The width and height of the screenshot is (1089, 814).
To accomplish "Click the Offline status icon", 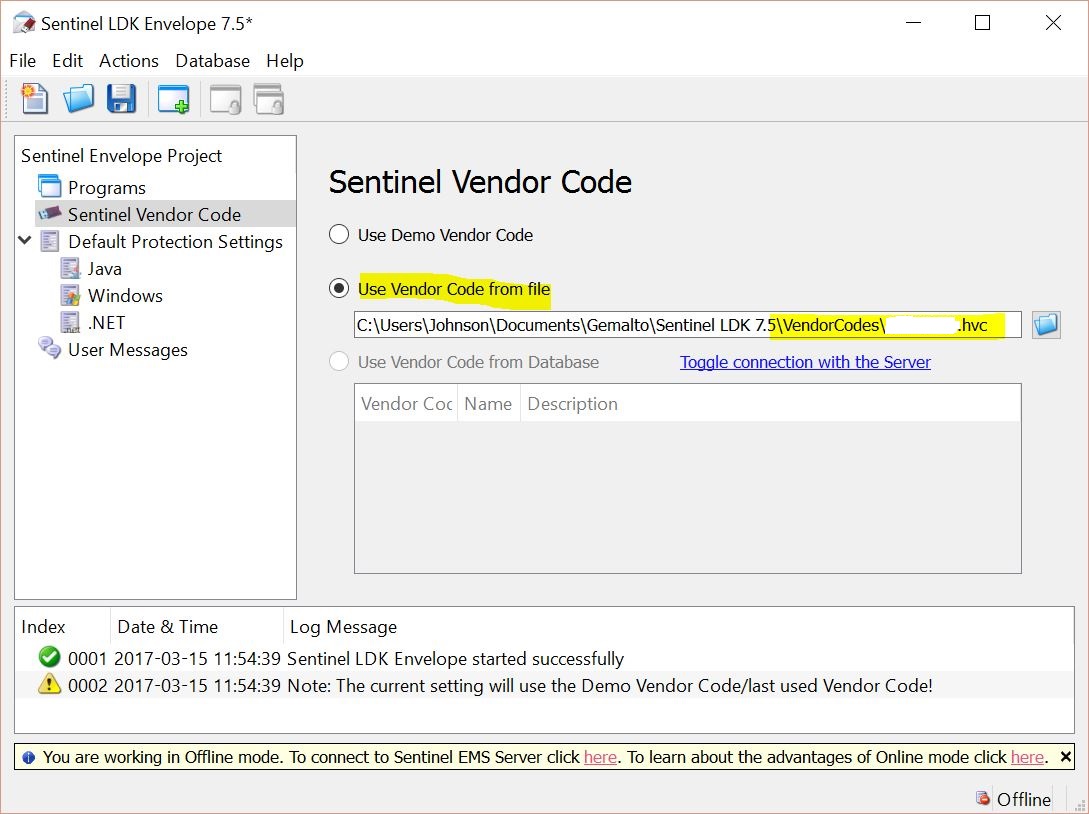I will click(984, 798).
